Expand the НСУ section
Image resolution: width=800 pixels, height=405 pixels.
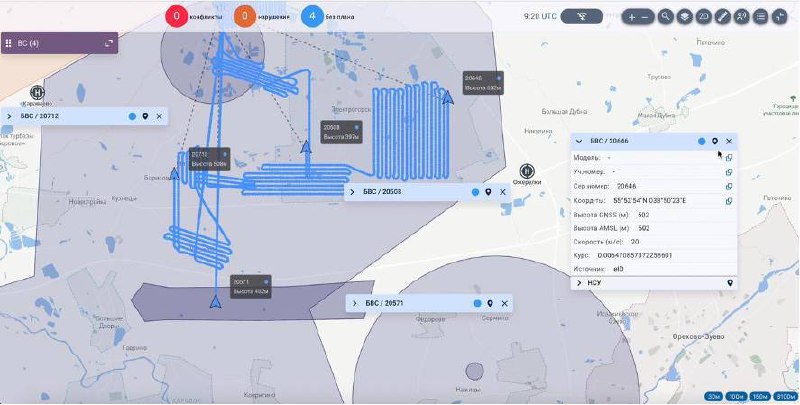click(579, 283)
